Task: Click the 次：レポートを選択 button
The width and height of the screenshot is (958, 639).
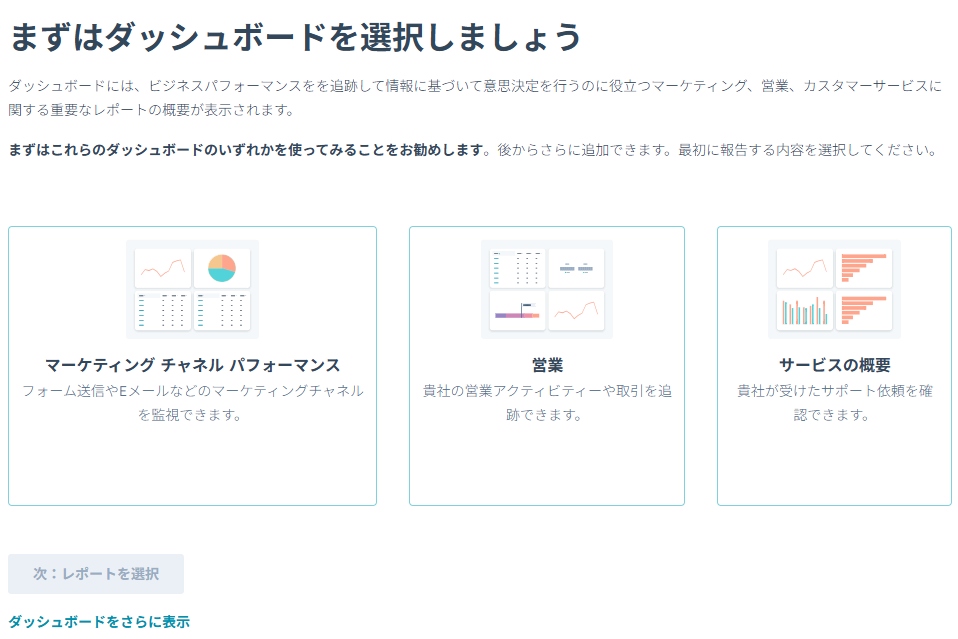Action: click(x=95, y=574)
